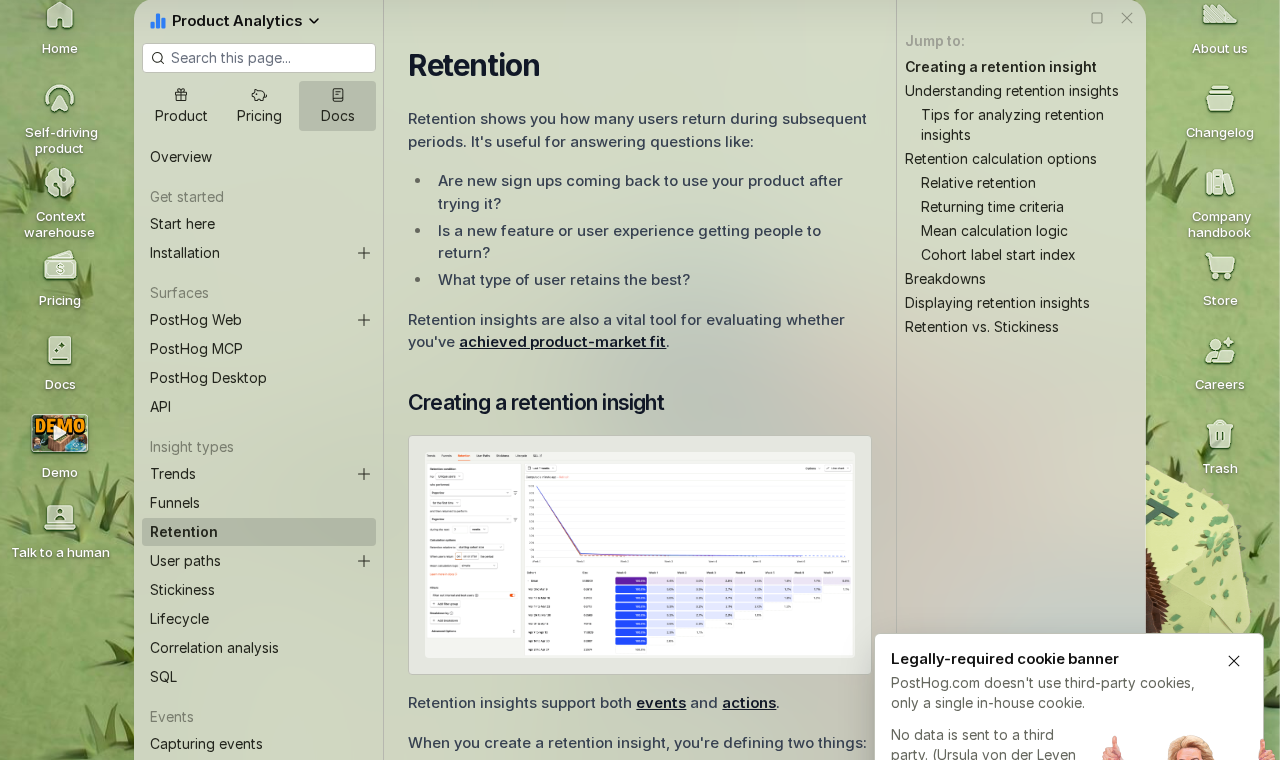Jump to Cohort label start index

coord(998,255)
